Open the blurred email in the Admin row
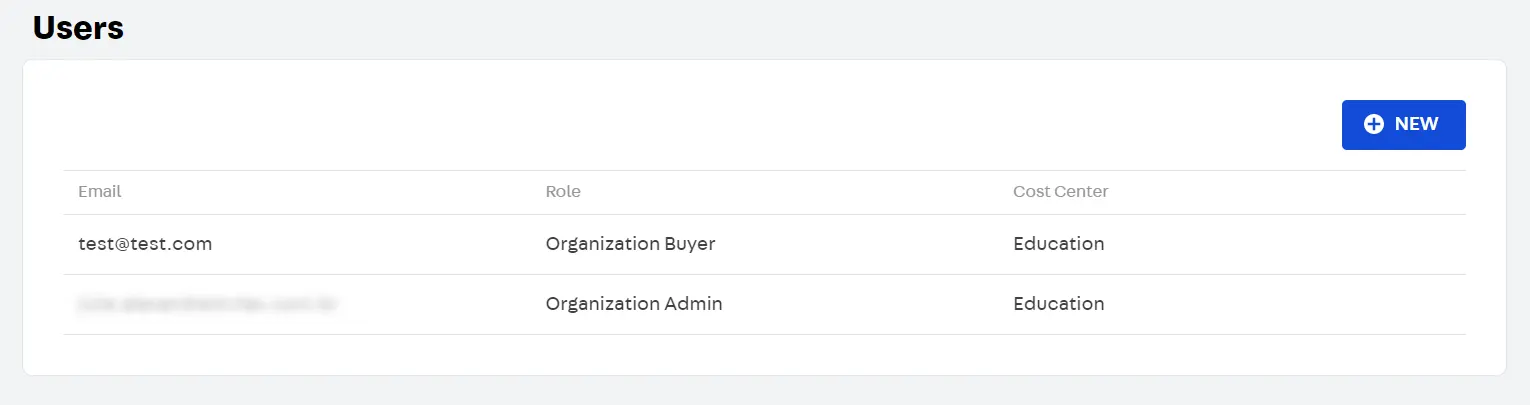 point(206,304)
